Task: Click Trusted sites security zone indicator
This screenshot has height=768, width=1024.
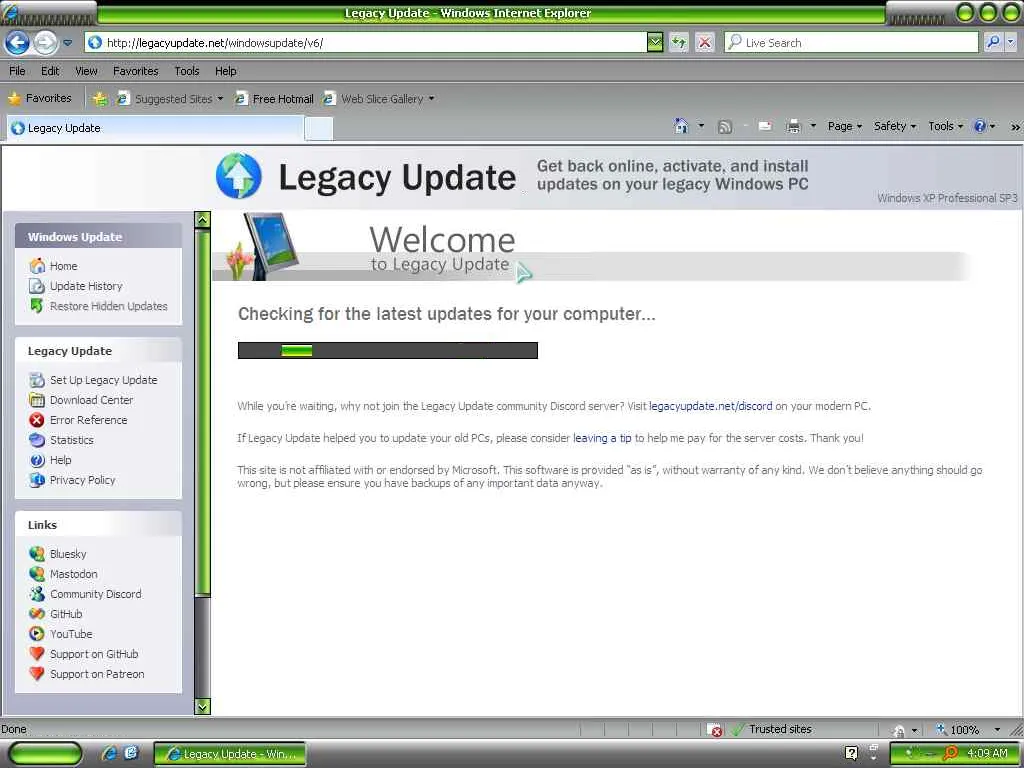Action: pyautogui.click(x=771, y=729)
